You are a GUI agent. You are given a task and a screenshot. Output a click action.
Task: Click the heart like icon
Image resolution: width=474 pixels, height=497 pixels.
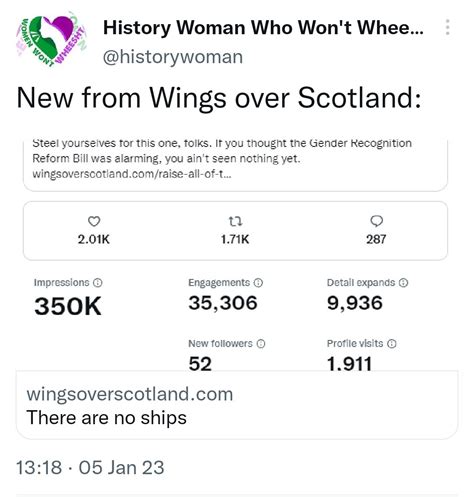[94, 221]
